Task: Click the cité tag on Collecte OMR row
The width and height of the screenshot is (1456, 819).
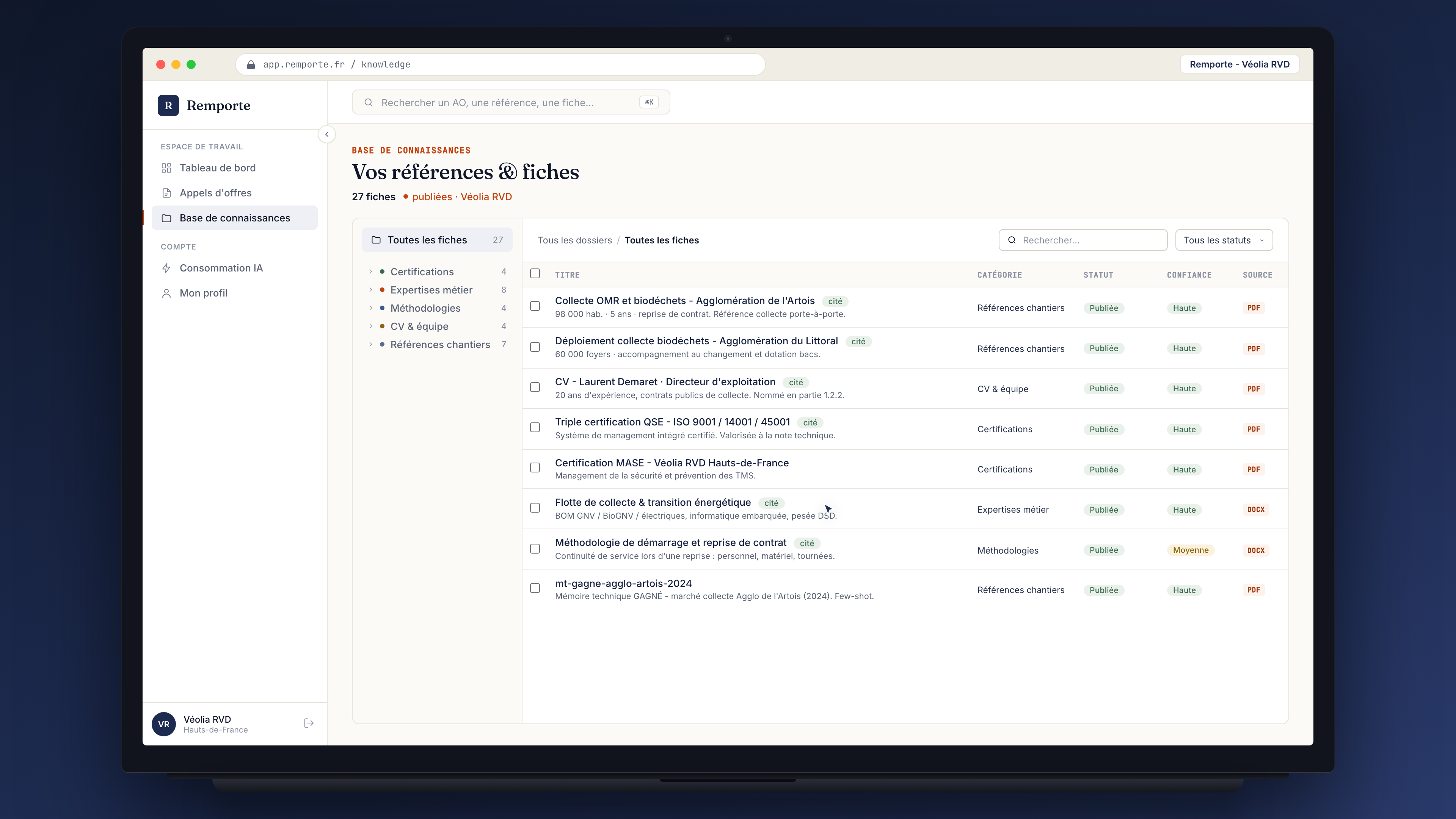Action: tap(835, 301)
